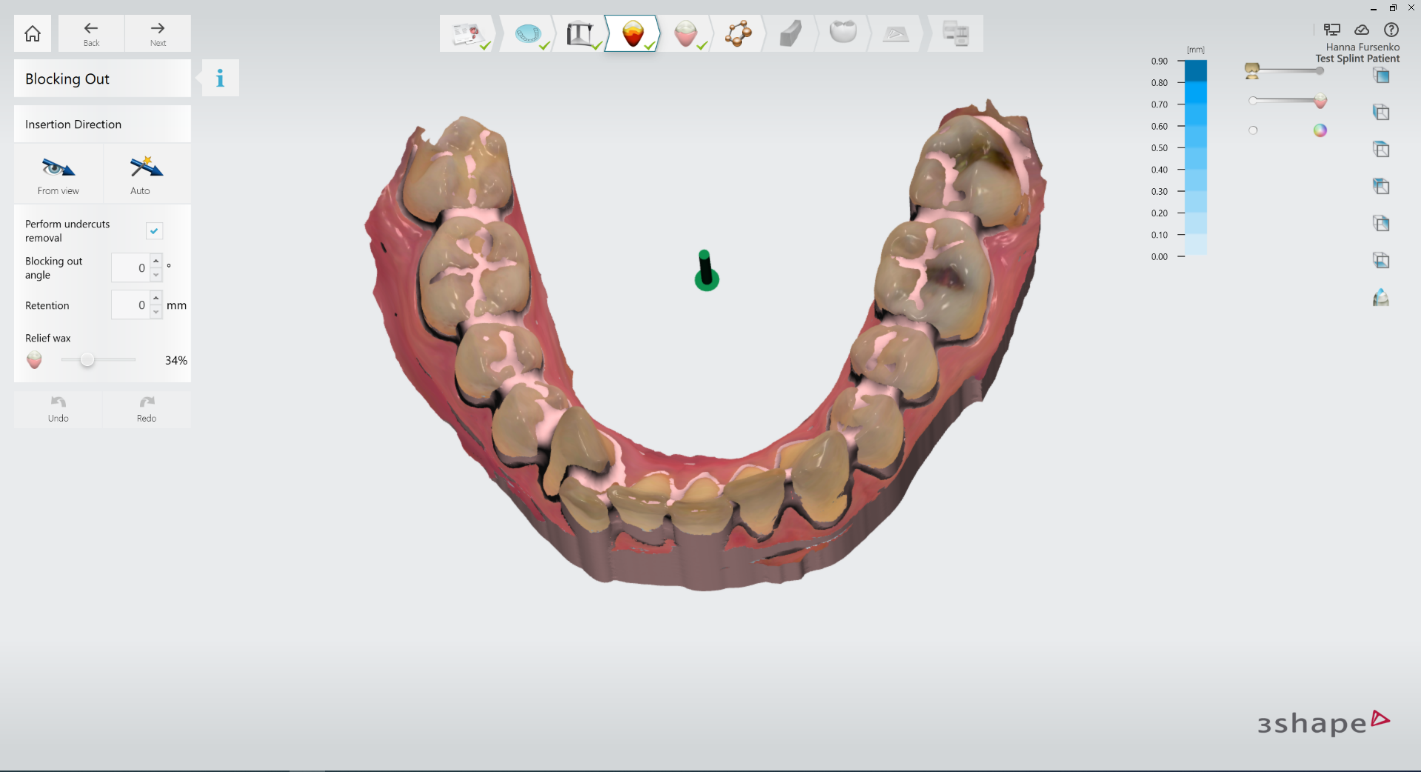
Task: Adjust the Relief wax slider
Action: point(87,360)
